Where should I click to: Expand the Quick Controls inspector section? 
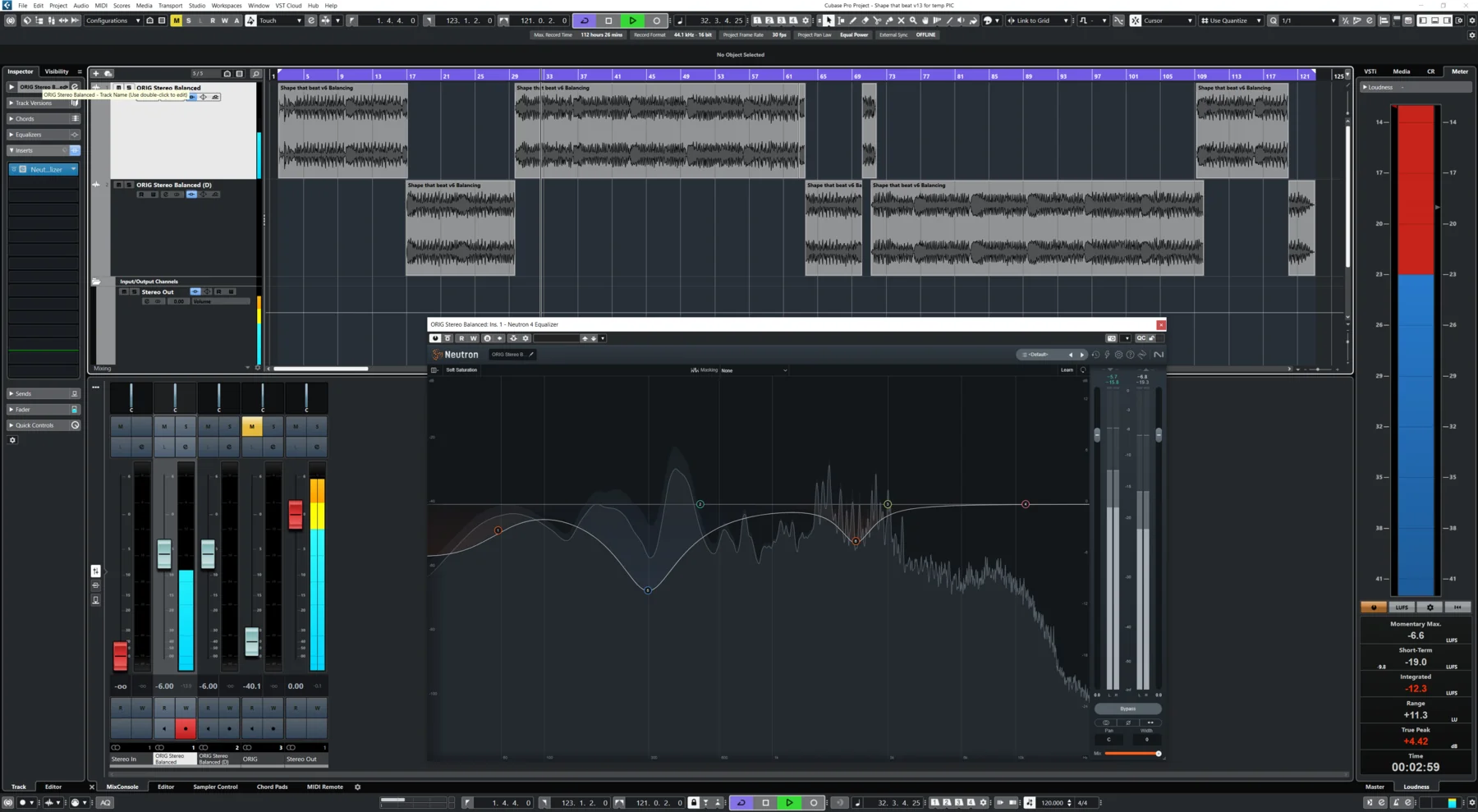pos(44,425)
